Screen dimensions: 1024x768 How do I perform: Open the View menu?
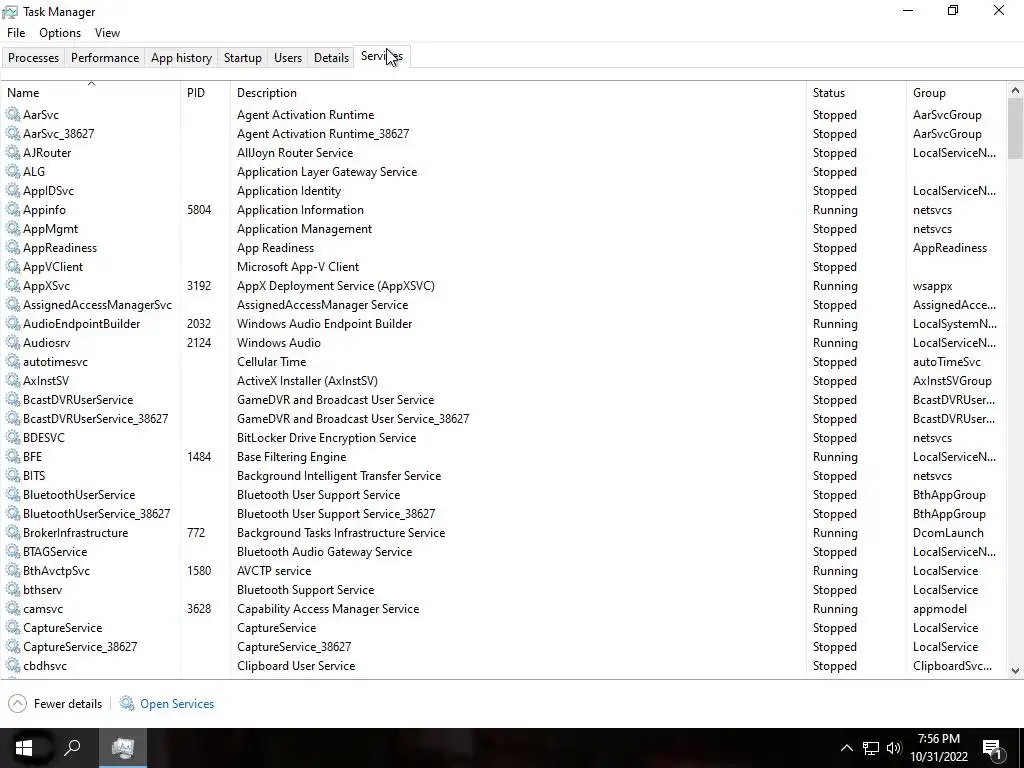coord(107,33)
